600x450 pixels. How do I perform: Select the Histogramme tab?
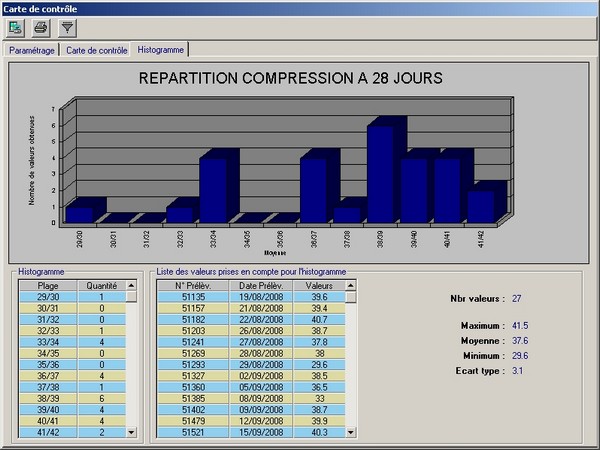tap(160, 48)
